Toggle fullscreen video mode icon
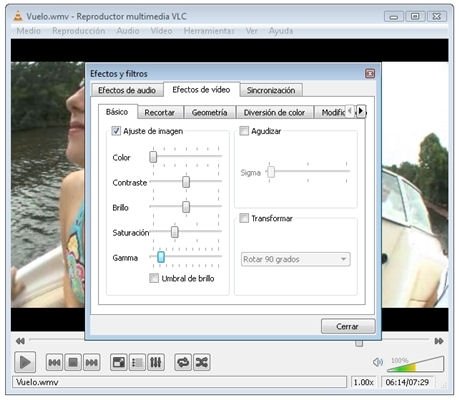The width and height of the screenshot is (459, 400). point(119,362)
